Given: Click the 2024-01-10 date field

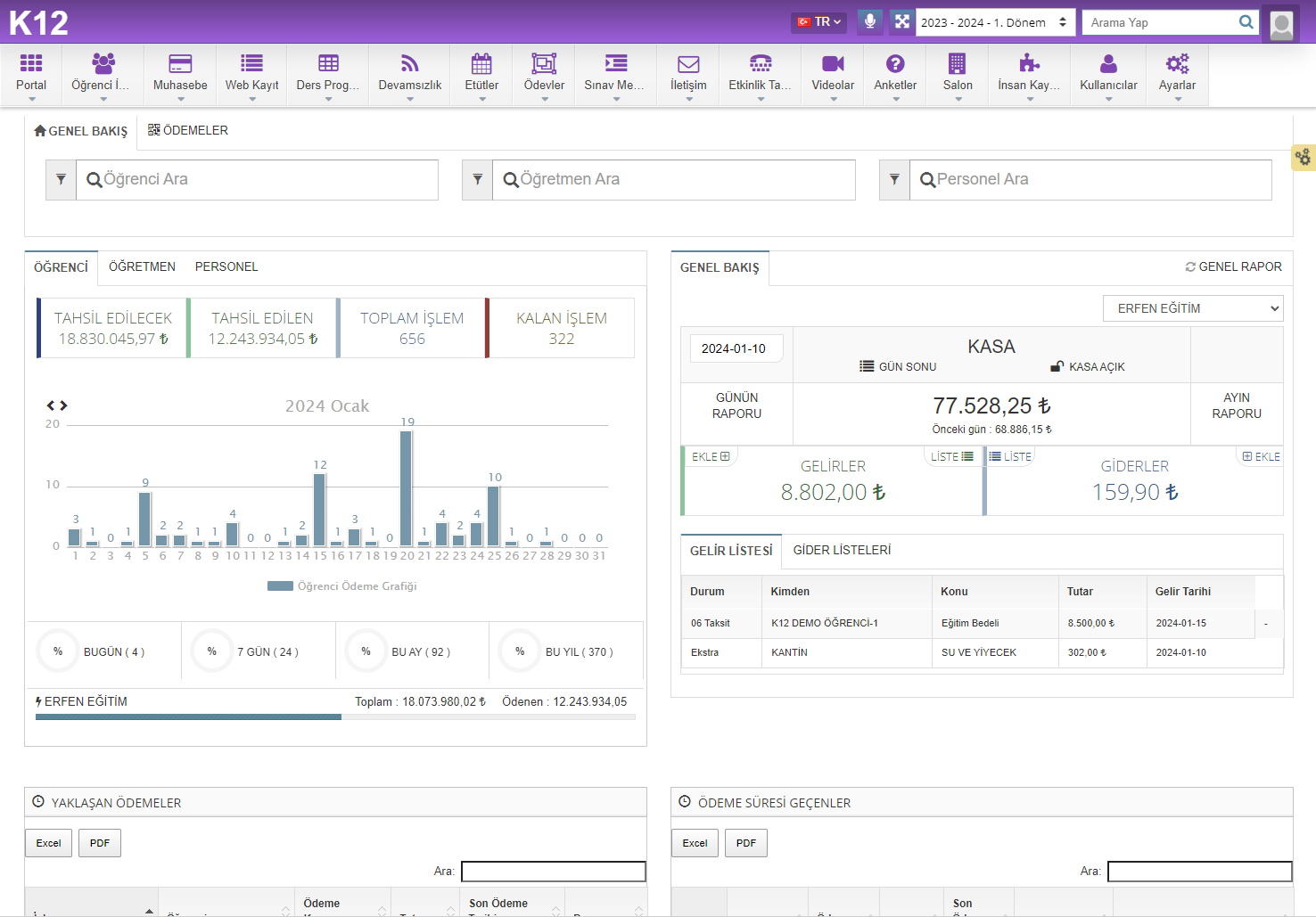Looking at the screenshot, I should tap(736, 348).
